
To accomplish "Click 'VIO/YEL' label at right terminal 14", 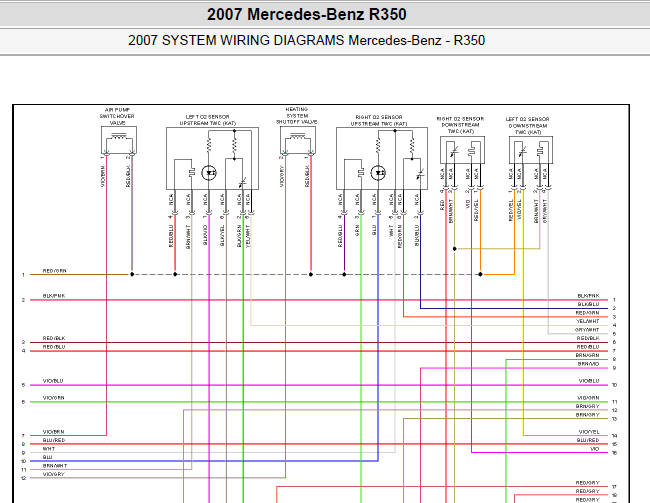I will coord(589,432).
